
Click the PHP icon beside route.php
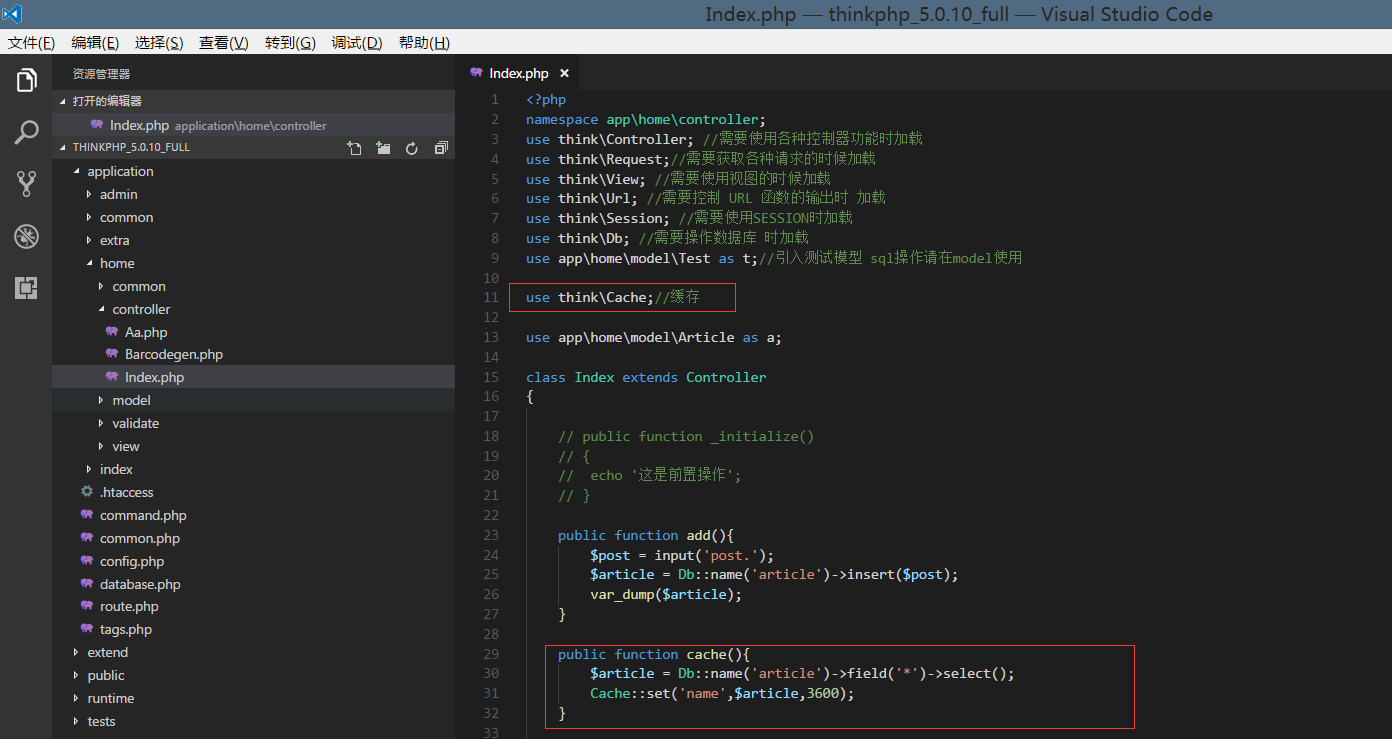pyautogui.click(x=87, y=606)
